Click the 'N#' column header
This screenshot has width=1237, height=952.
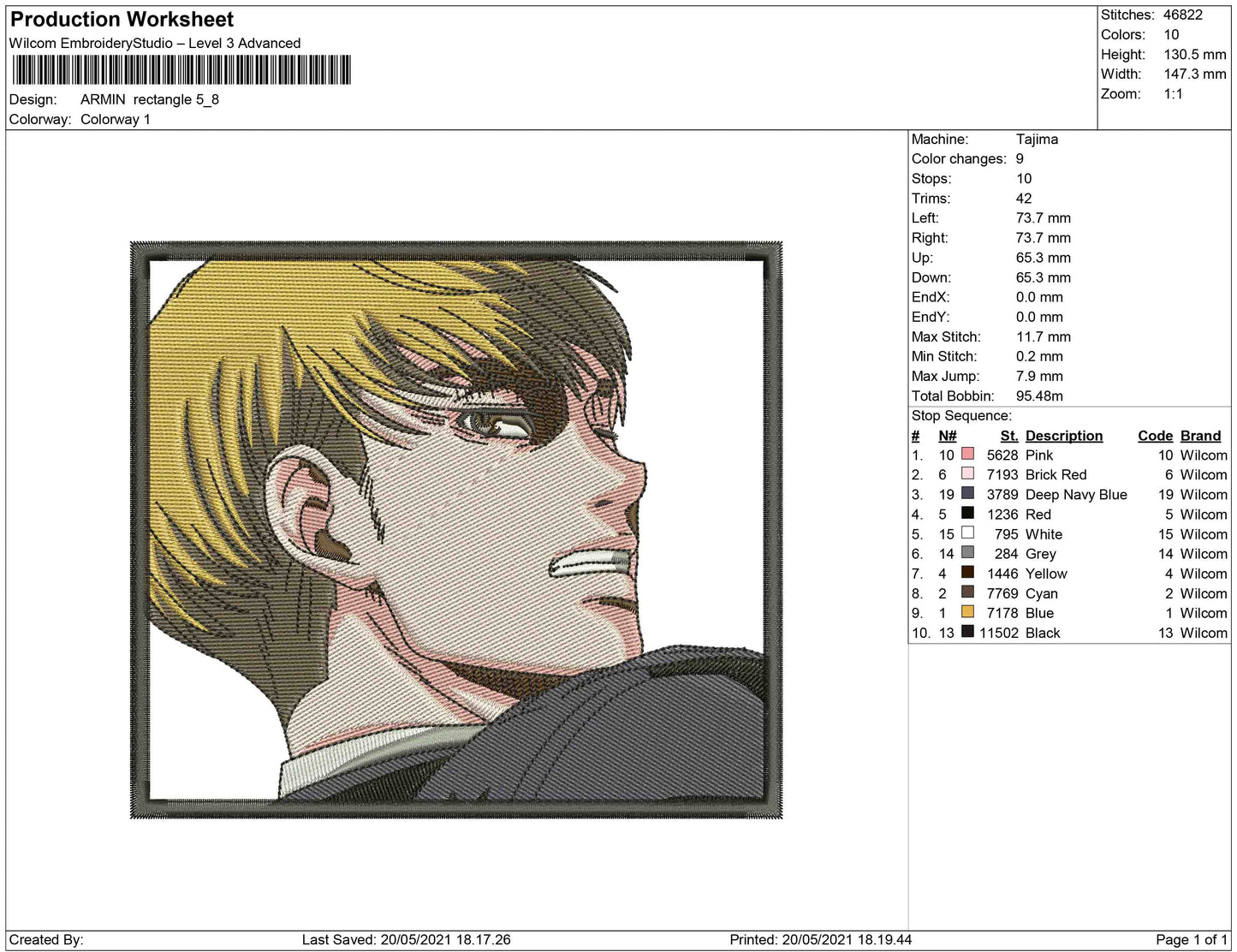(948, 436)
